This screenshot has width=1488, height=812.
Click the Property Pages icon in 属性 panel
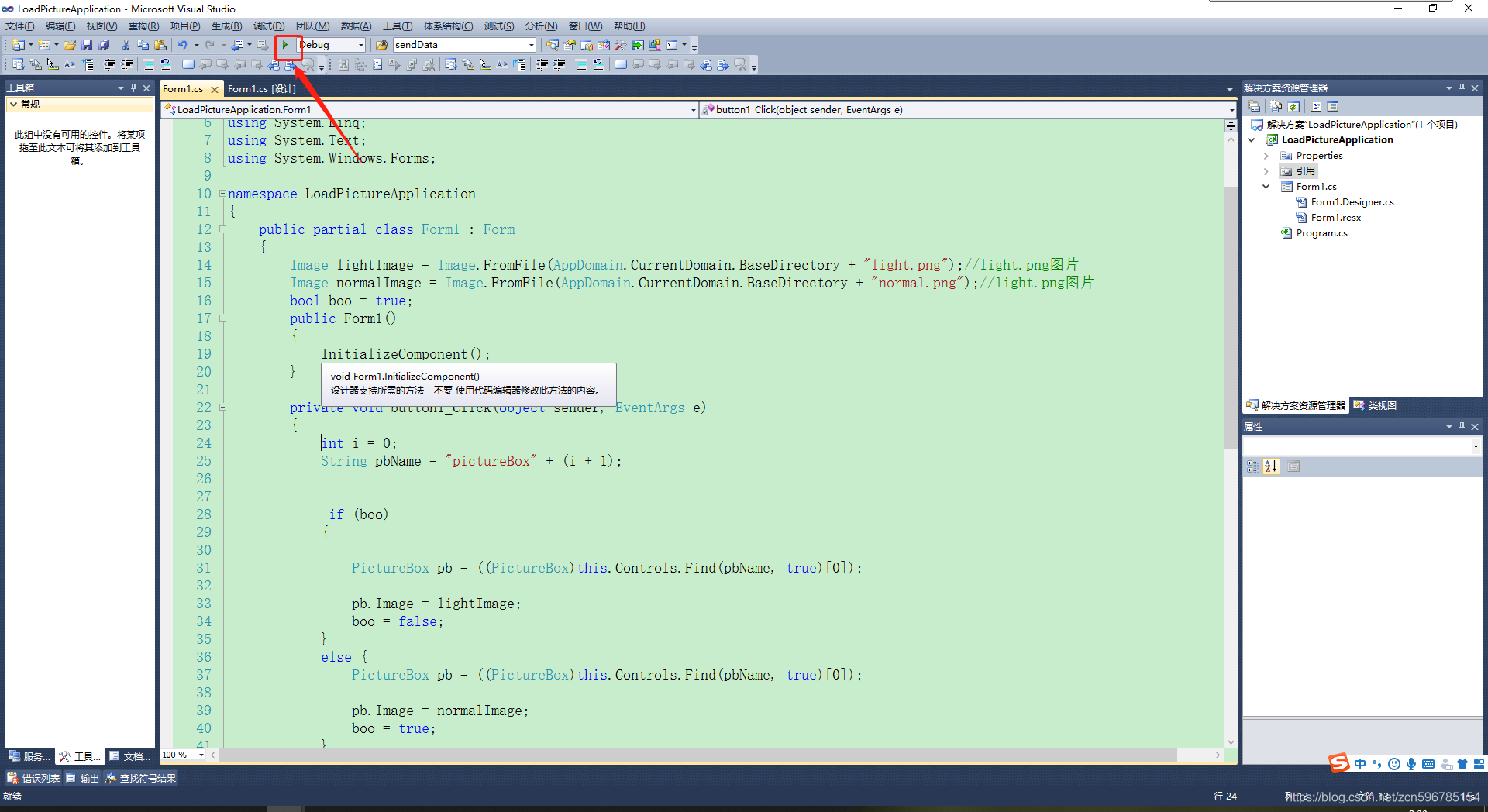(1293, 466)
